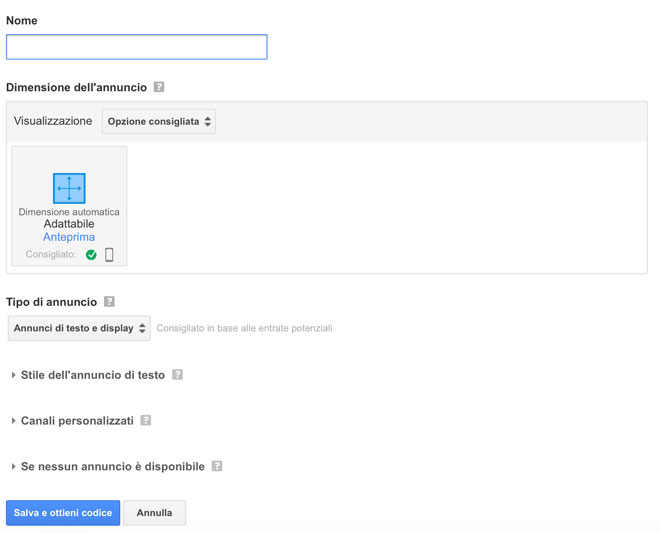Open help icon beside Stile dell'annuncio di testo
The width and height of the screenshot is (660, 533).
click(177, 375)
